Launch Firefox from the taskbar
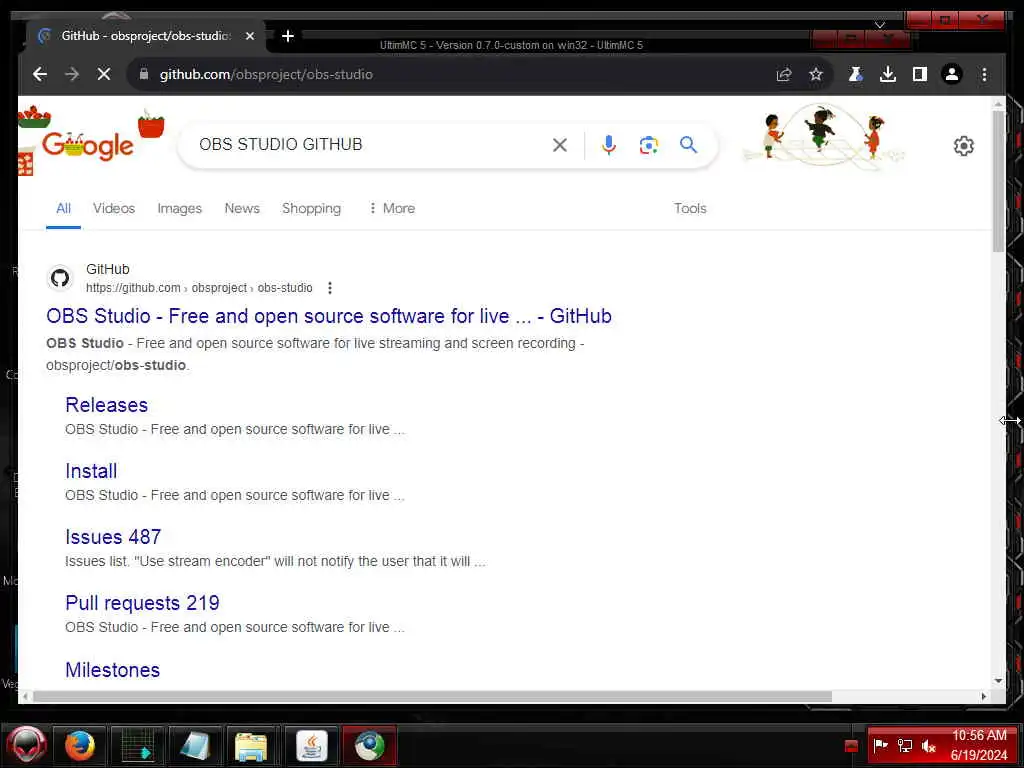 pyautogui.click(x=80, y=746)
